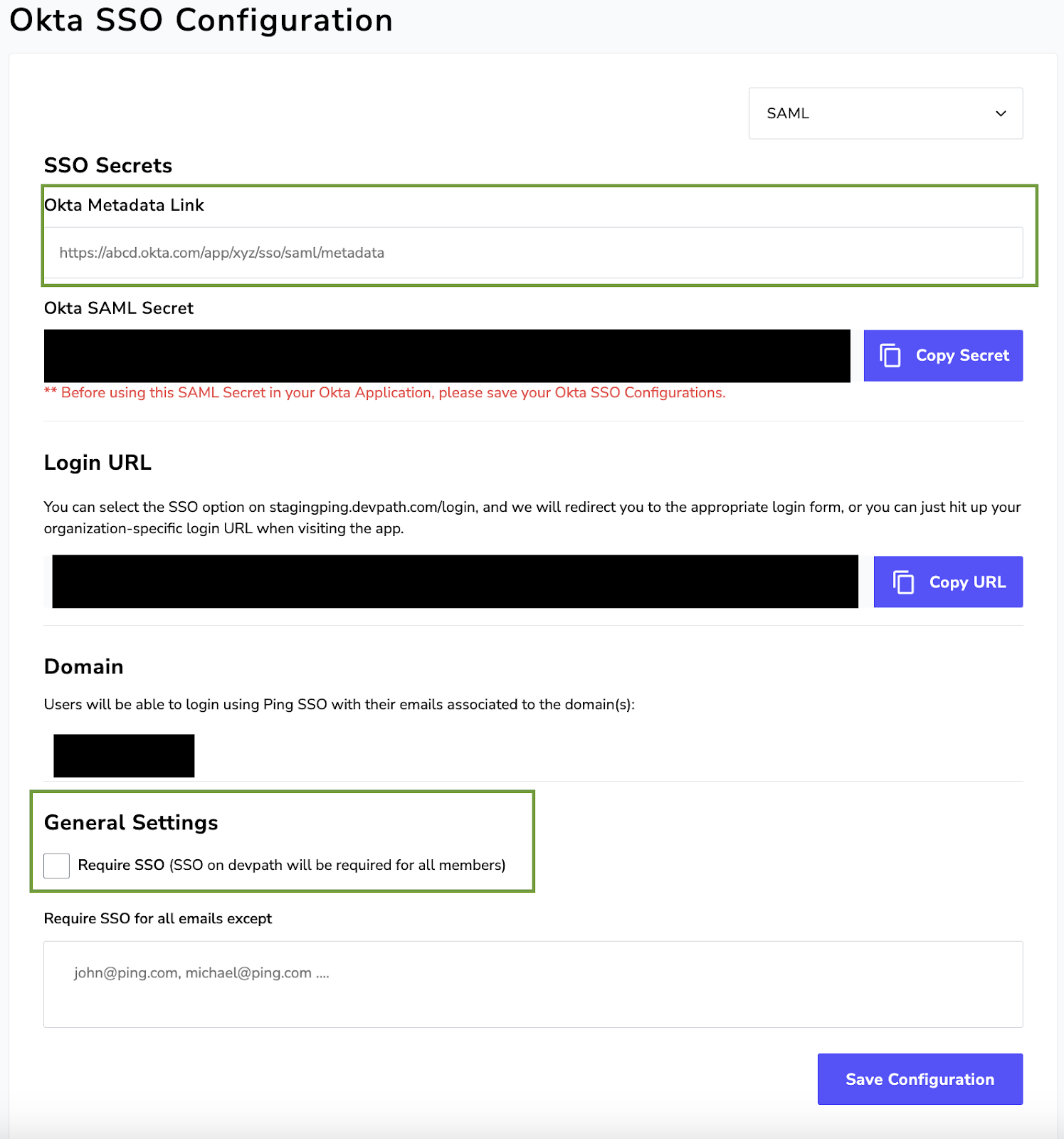Save the Okta SSO configuration
The height and width of the screenshot is (1139, 1064).
pyautogui.click(x=920, y=1079)
